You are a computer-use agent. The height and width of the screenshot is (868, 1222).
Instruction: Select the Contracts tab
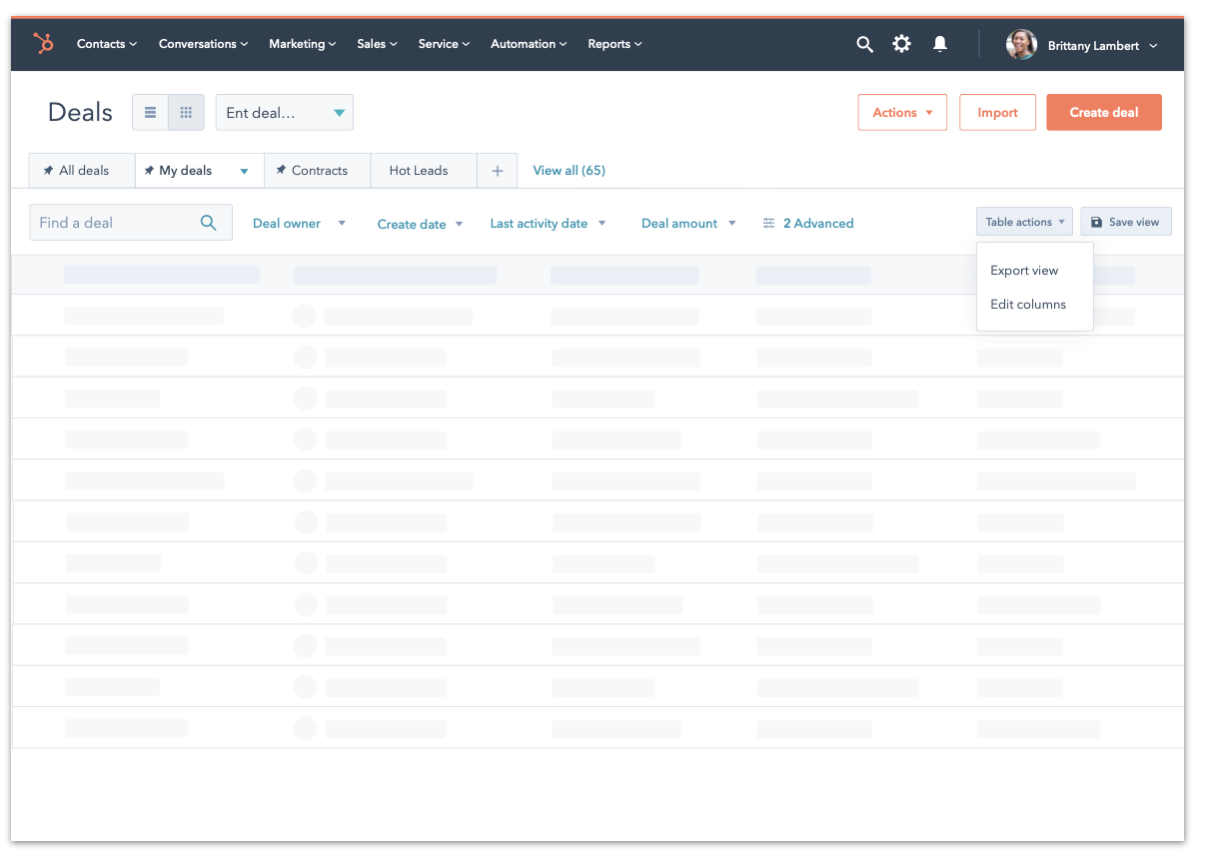tap(317, 171)
